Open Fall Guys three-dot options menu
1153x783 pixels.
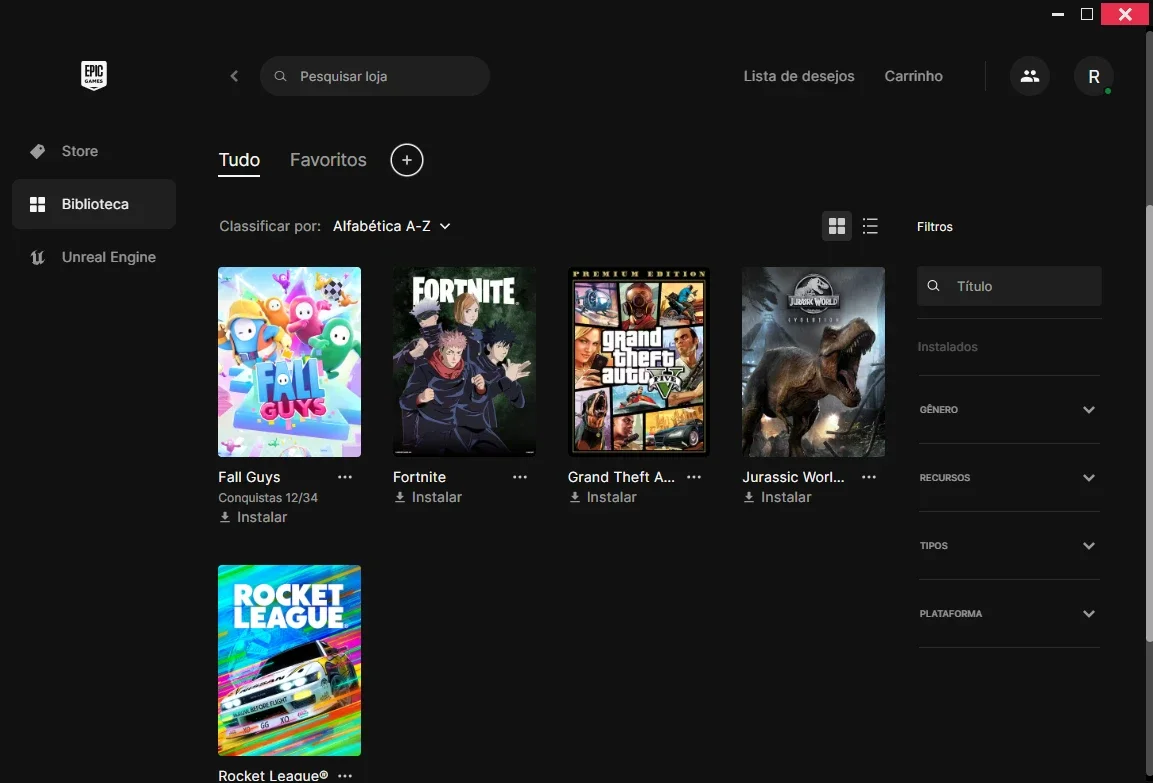tap(345, 477)
